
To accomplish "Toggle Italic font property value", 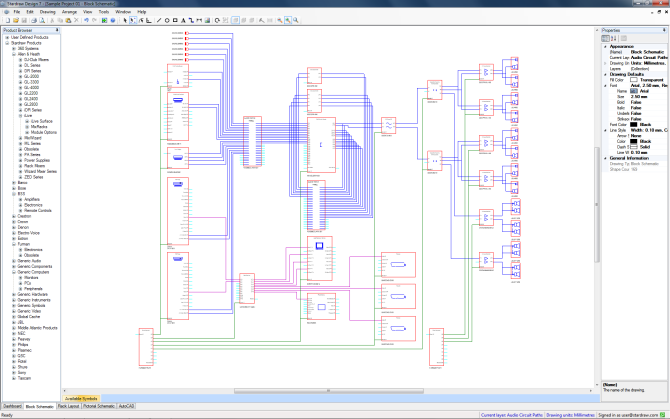I will click(x=637, y=107).
